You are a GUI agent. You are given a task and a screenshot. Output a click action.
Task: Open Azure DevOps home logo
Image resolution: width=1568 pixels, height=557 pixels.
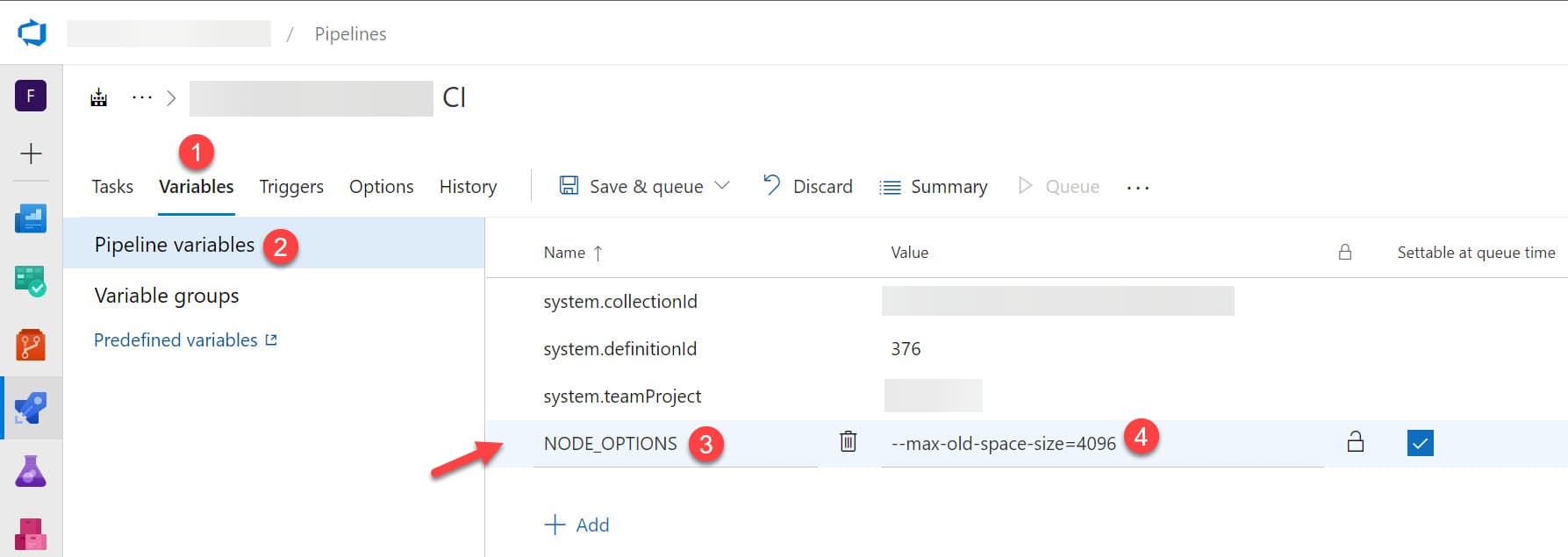pos(32,33)
